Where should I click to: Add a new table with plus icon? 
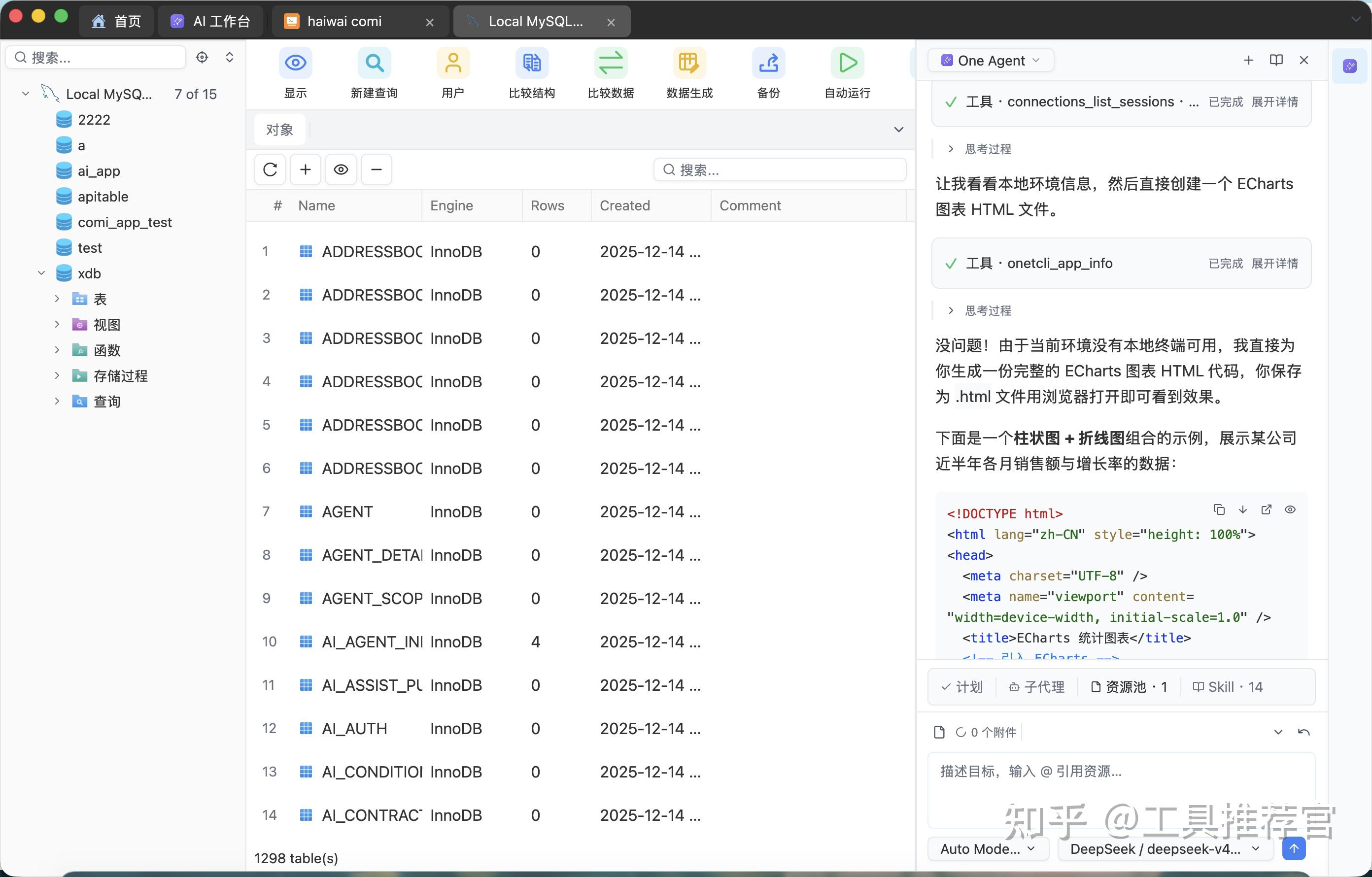(x=306, y=169)
